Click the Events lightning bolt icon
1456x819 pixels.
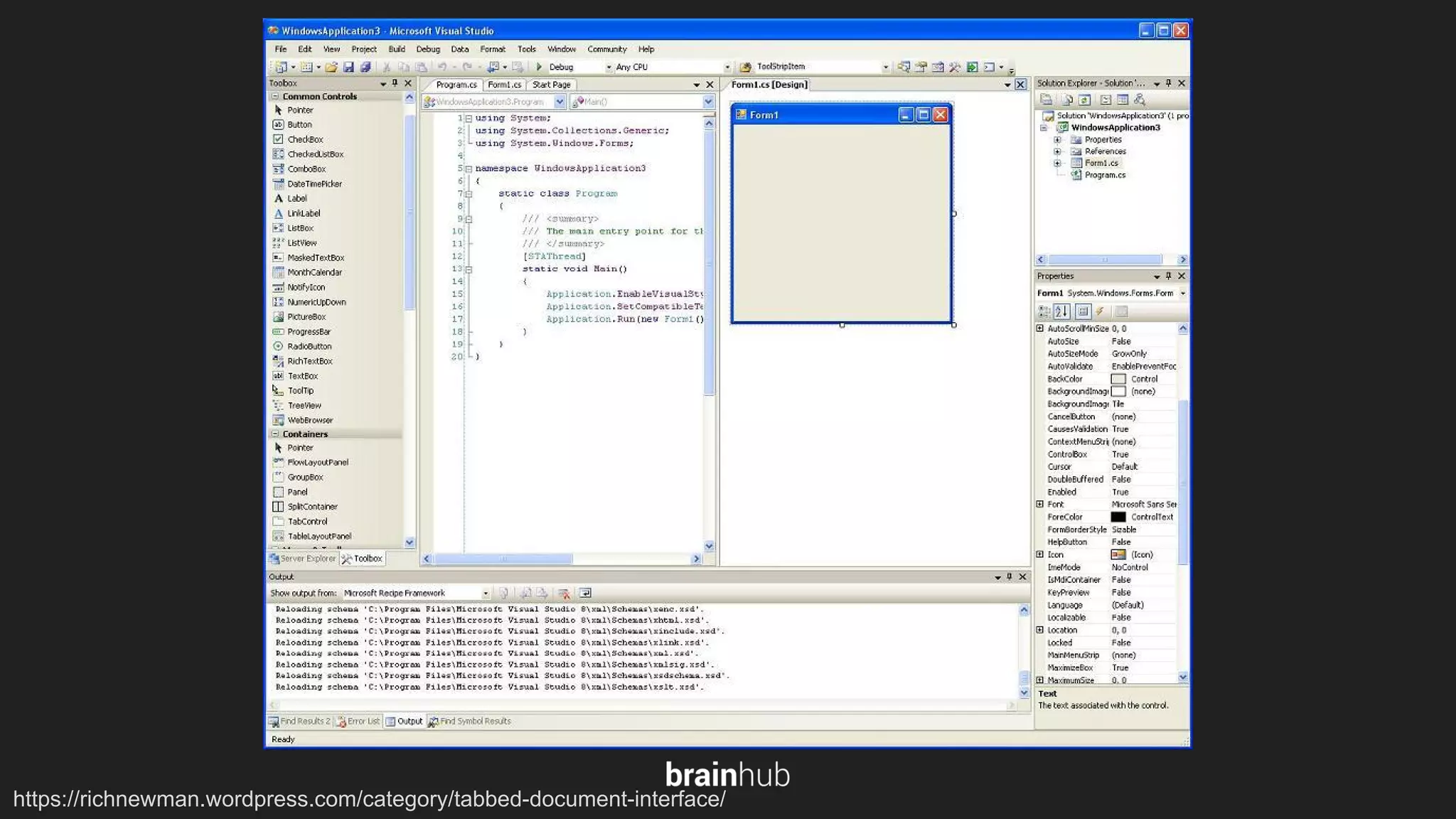coord(1100,311)
